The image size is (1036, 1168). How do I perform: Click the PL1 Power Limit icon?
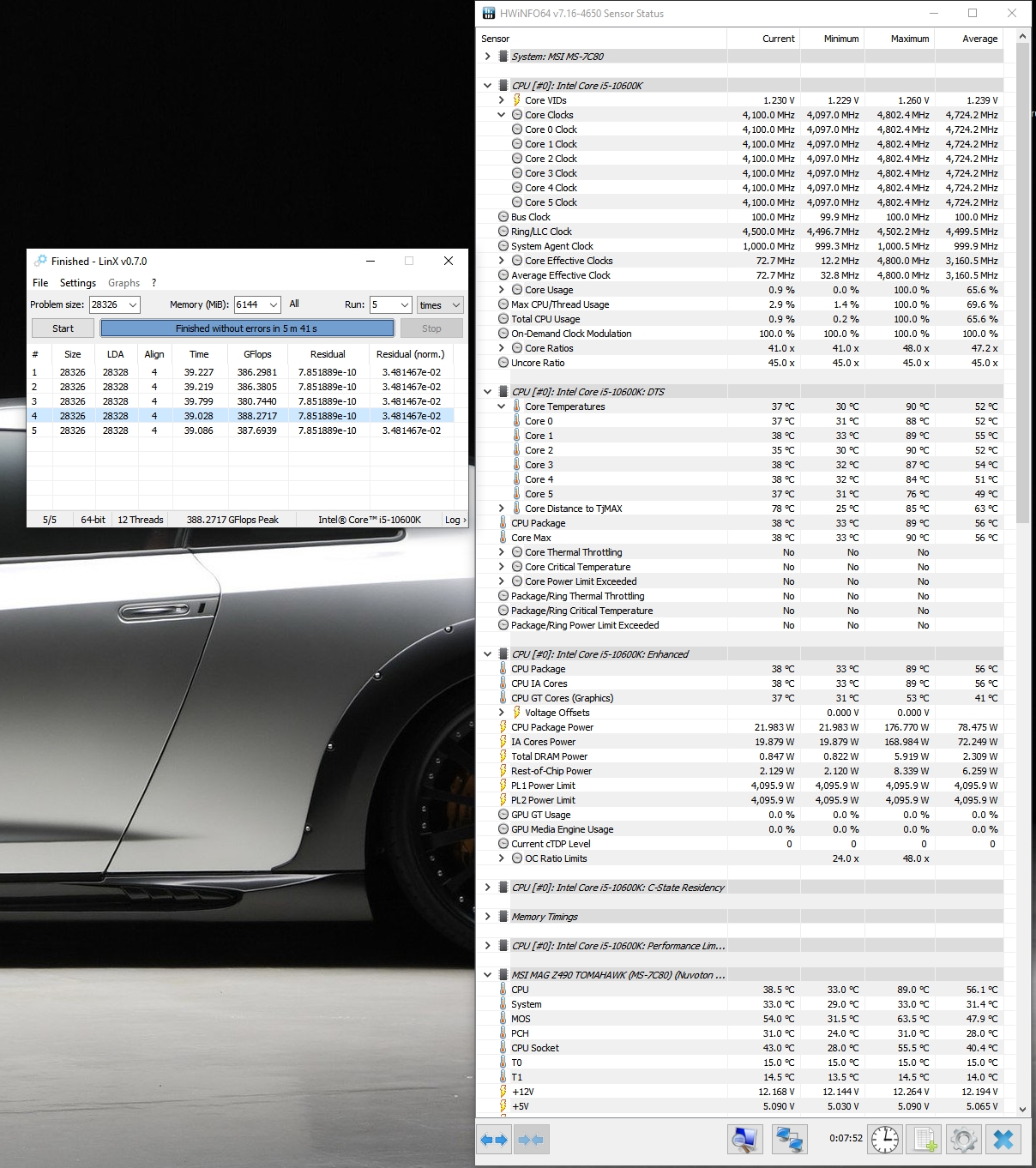pyautogui.click(x=503, y=786)
